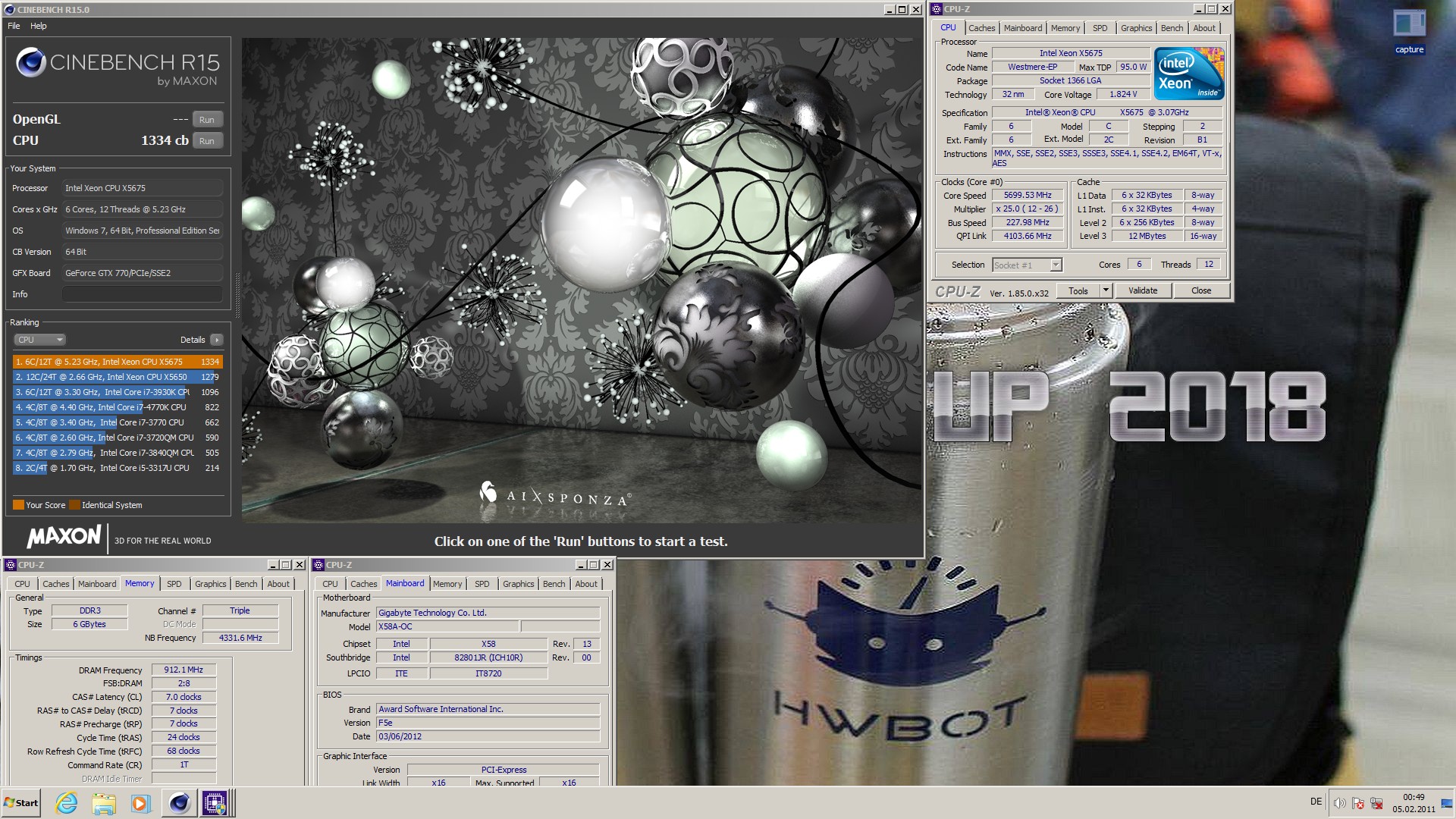Click the Details arrow button in Ranking
Viewport: 1456px width, 819px height.
(217, 340)
